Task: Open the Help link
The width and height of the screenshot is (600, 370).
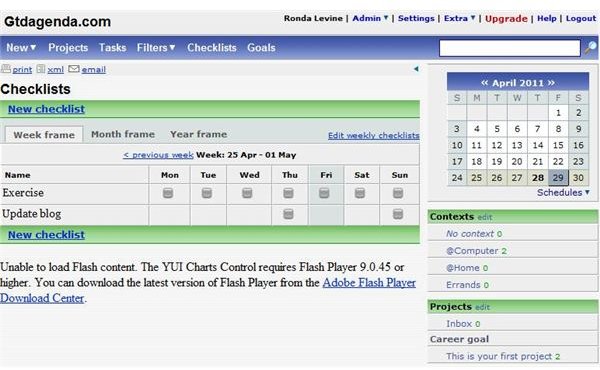Action: (546, 18)
